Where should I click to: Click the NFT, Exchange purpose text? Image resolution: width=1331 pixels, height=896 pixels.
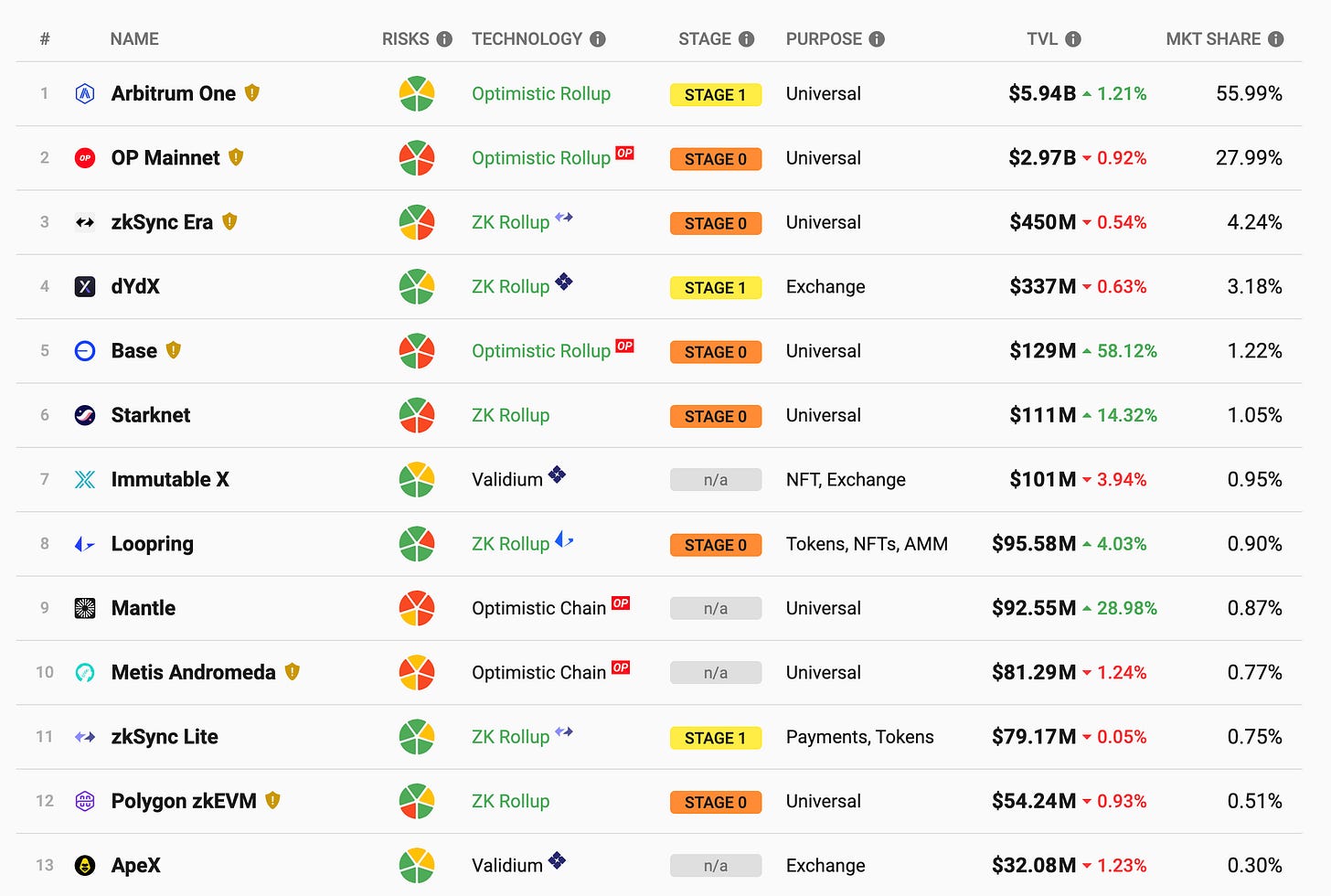(846, 479)
